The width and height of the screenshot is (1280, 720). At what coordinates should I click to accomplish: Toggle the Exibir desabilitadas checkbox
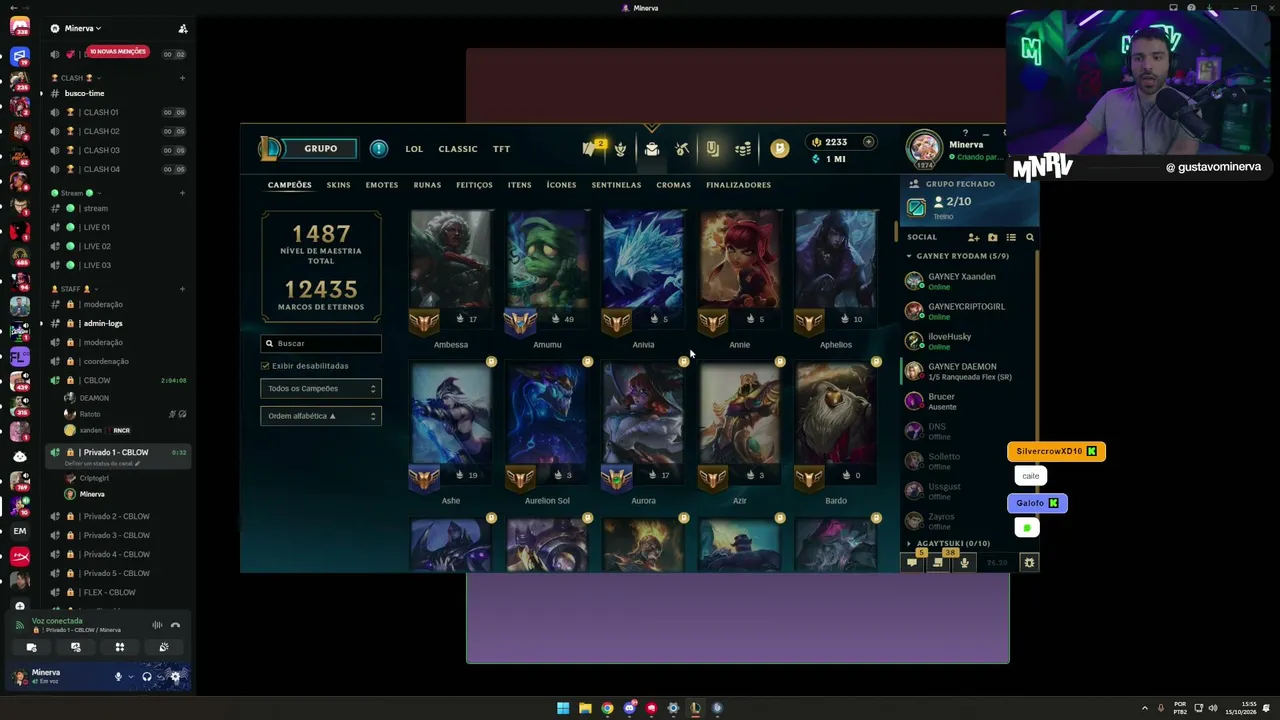pos(265,366)
